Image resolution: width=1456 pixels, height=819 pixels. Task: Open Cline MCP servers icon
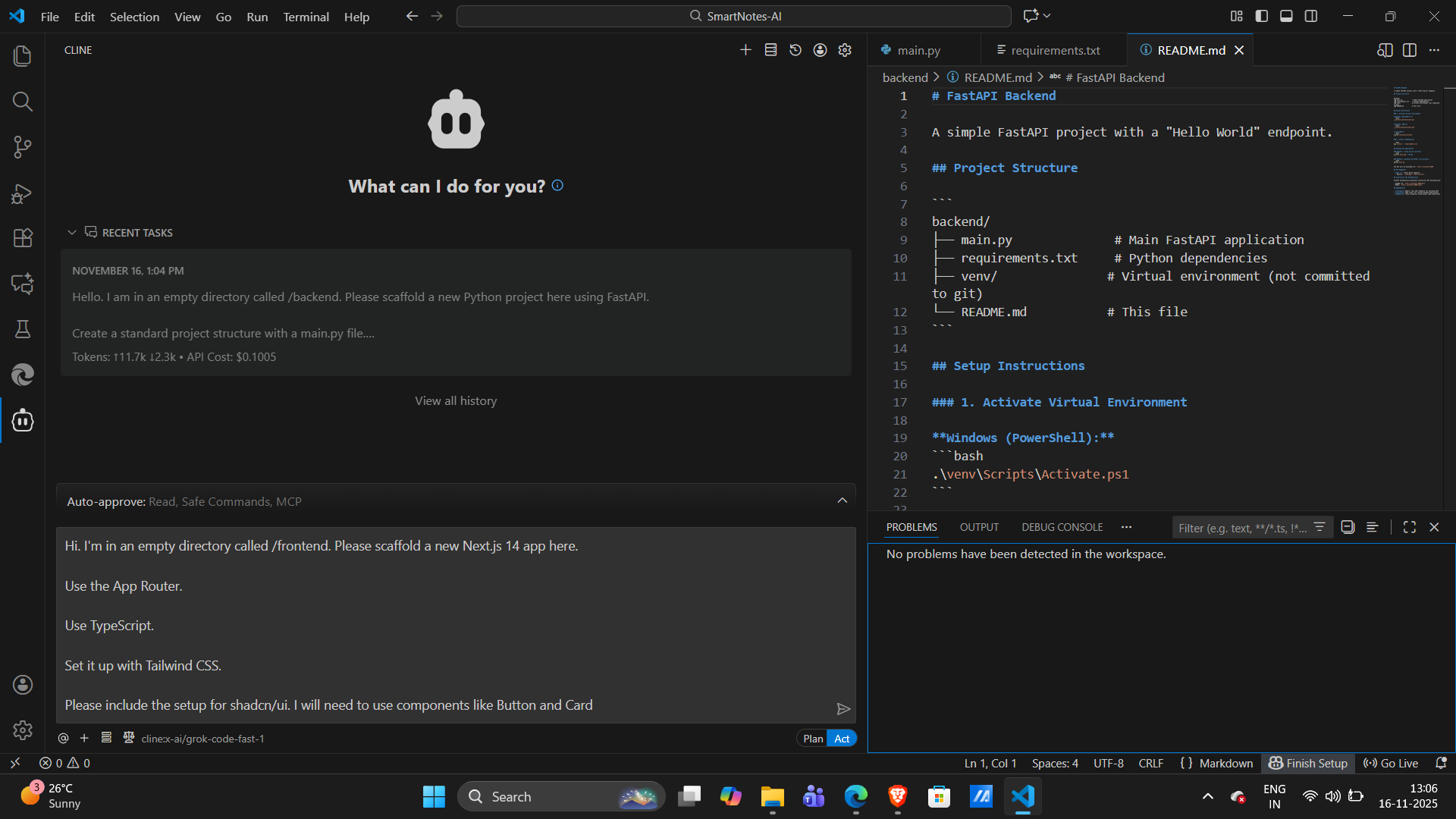click(770, 50)
